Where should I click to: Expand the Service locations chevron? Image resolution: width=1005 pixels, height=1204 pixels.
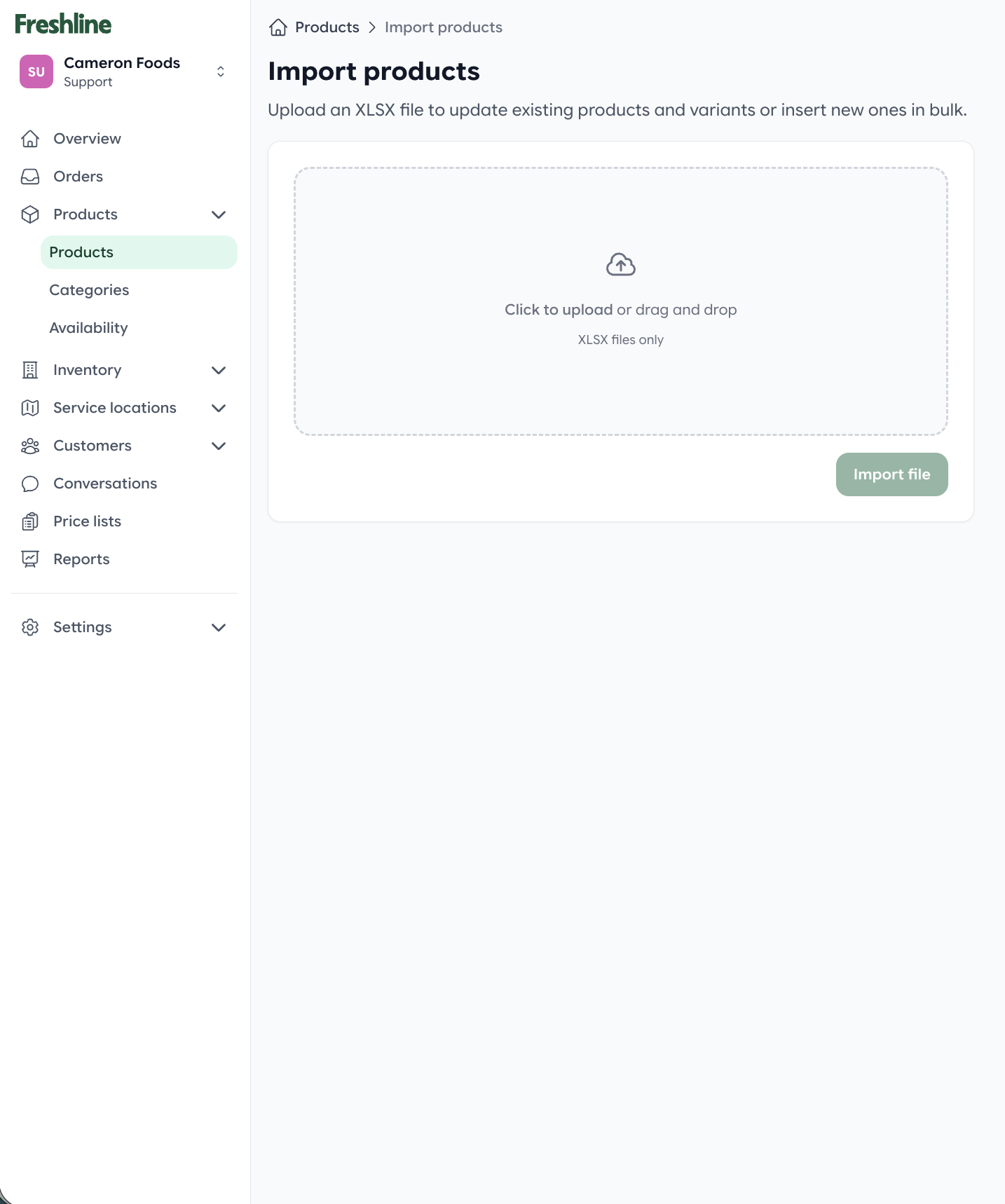pyautogui.click(x=219, y=408)
